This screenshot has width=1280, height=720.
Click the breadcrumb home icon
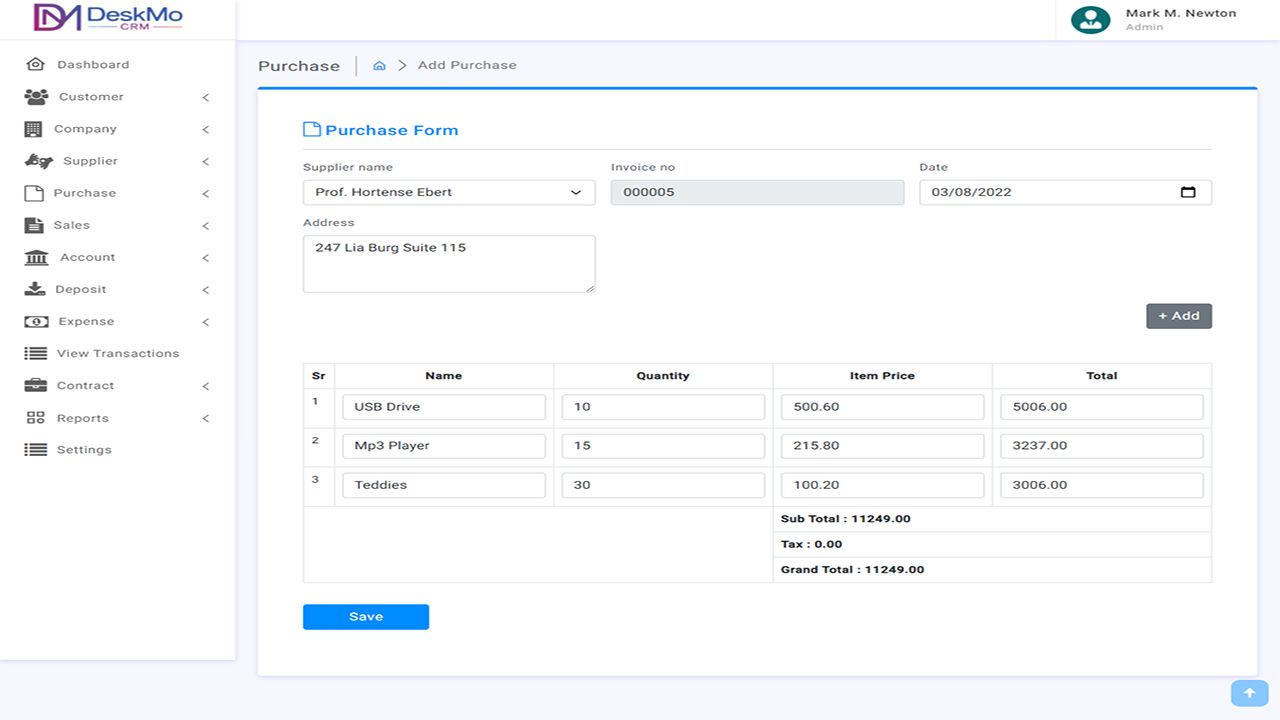pyautogui.click(x=379, y=66)
